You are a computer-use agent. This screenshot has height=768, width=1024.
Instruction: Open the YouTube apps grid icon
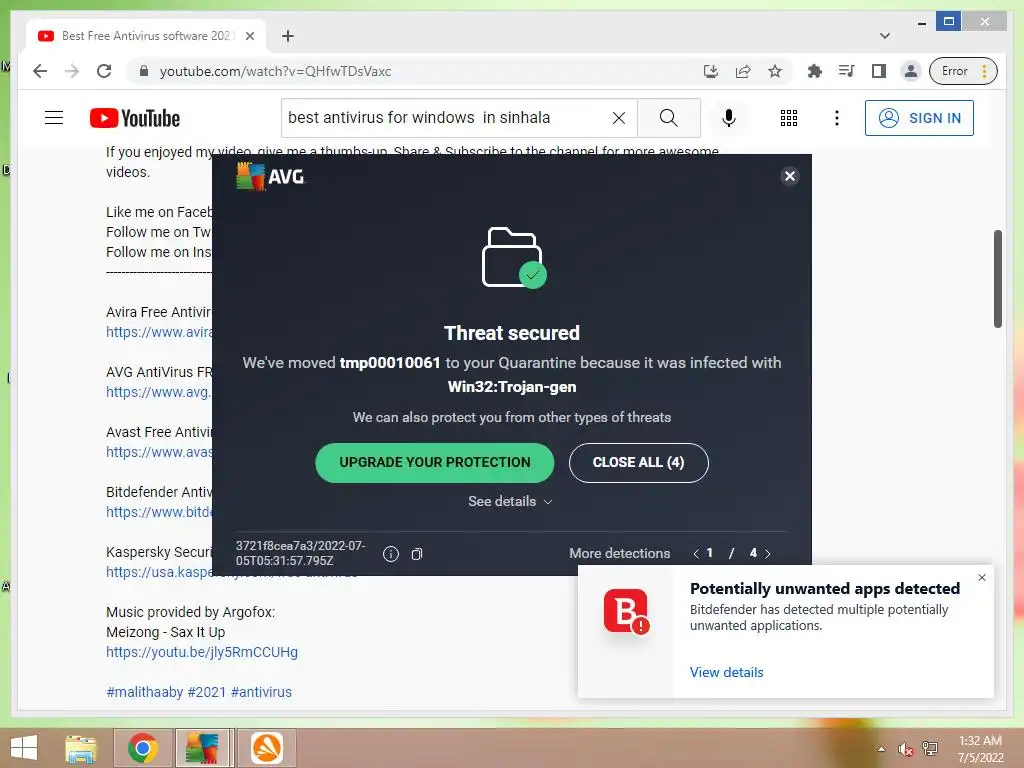tap(789, 118)
